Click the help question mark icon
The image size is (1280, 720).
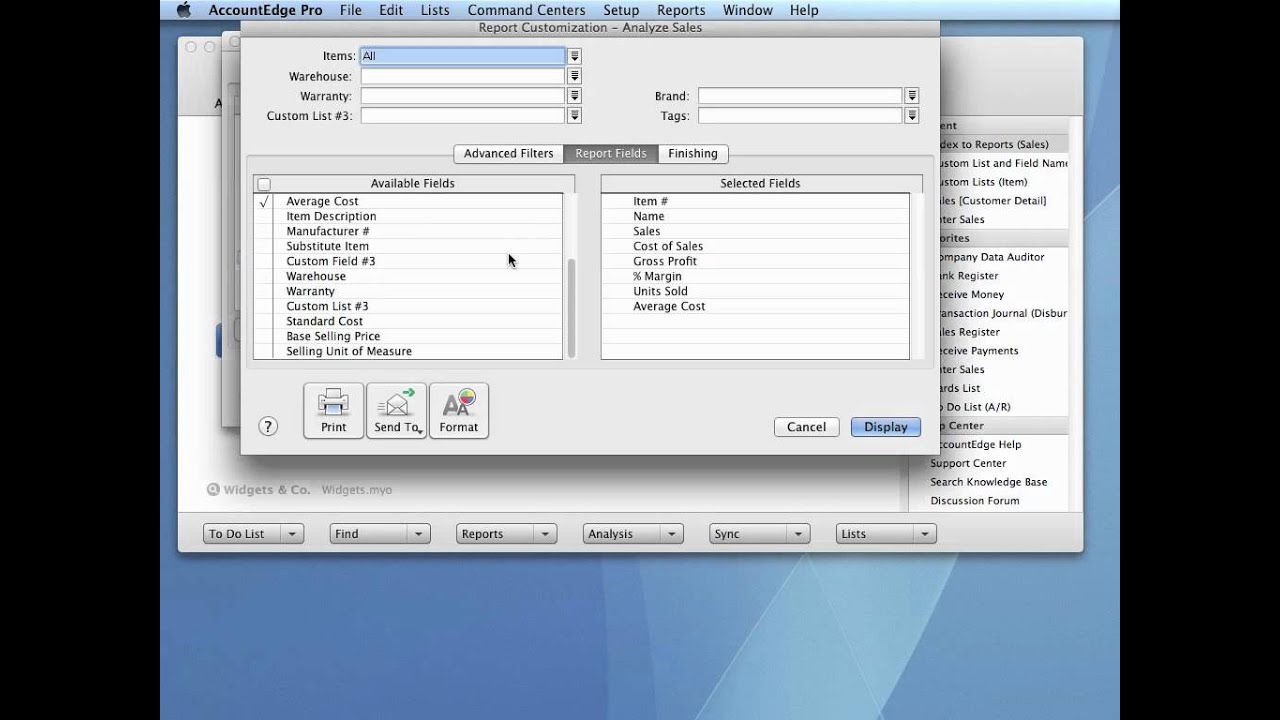click(x=268, y=427)
